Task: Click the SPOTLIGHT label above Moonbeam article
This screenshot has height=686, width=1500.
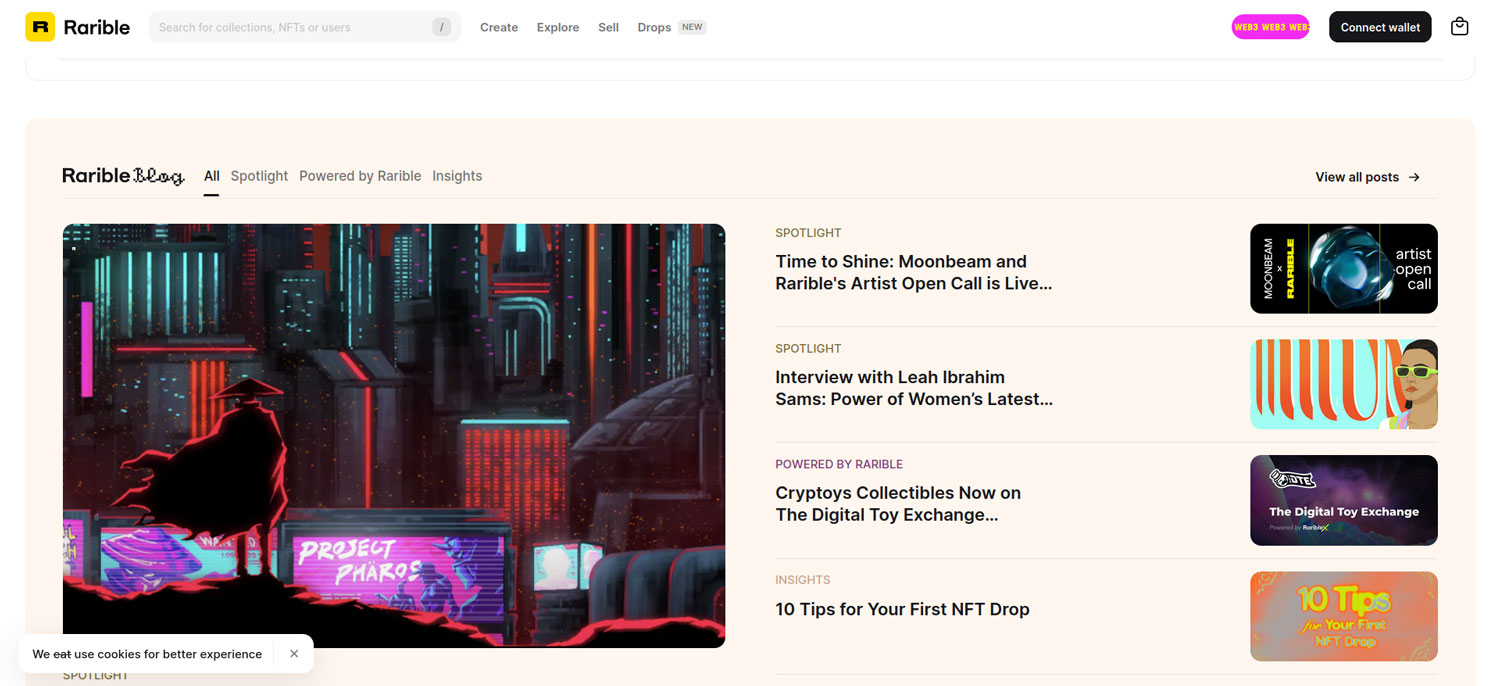Action: click(x=808, y=233)
